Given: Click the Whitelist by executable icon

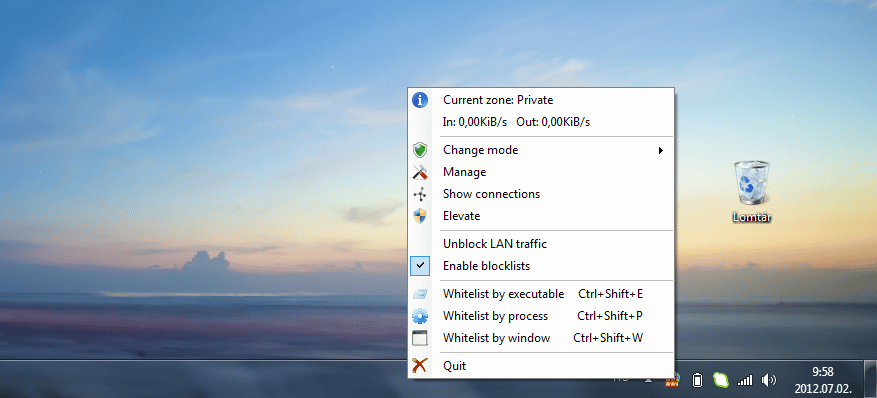Looking at the screenshot, I should point(420,294).
